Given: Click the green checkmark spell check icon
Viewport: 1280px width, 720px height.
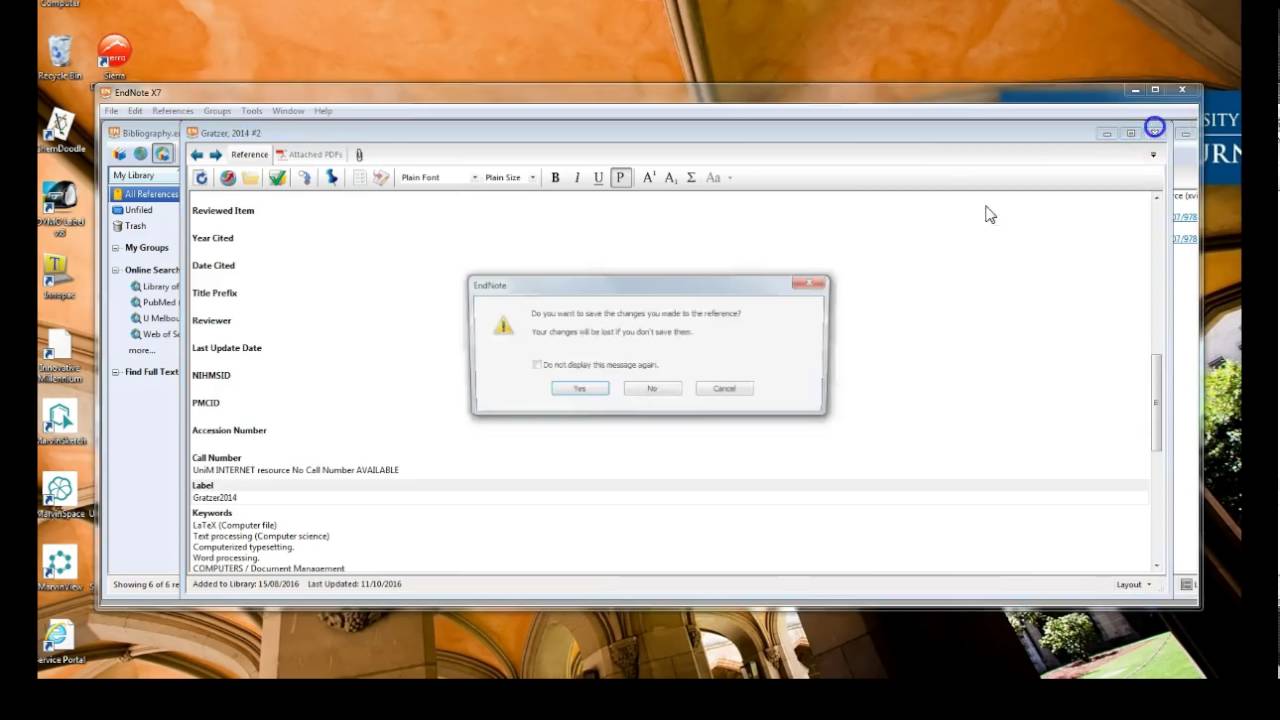Looking at the screenshot, I should tap(277, 178).
